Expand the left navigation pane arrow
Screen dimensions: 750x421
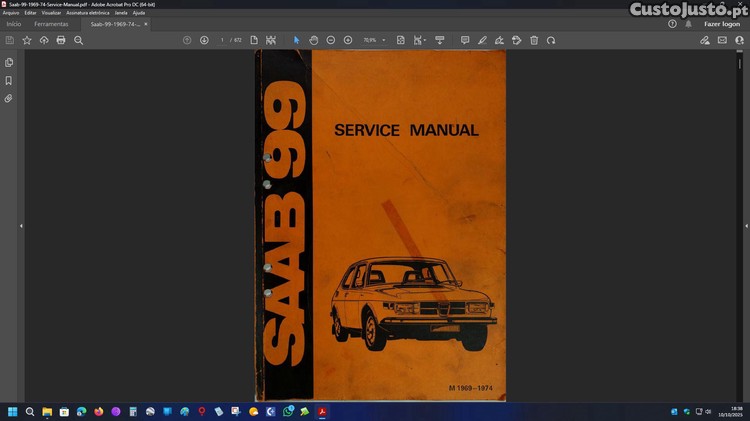pos(21,226)
